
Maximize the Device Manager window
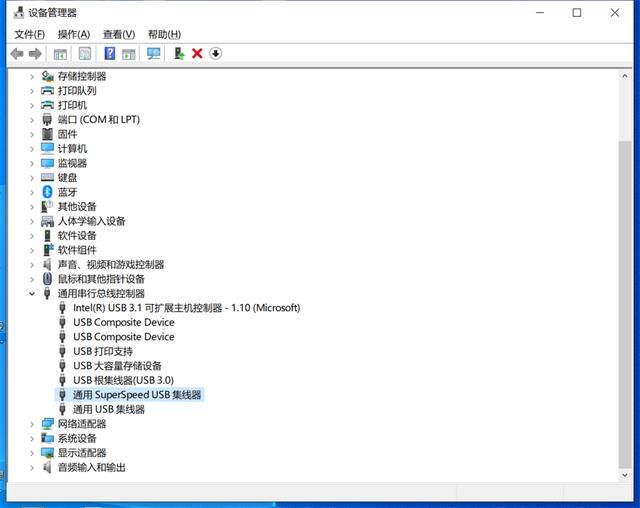tap(577, 13)
